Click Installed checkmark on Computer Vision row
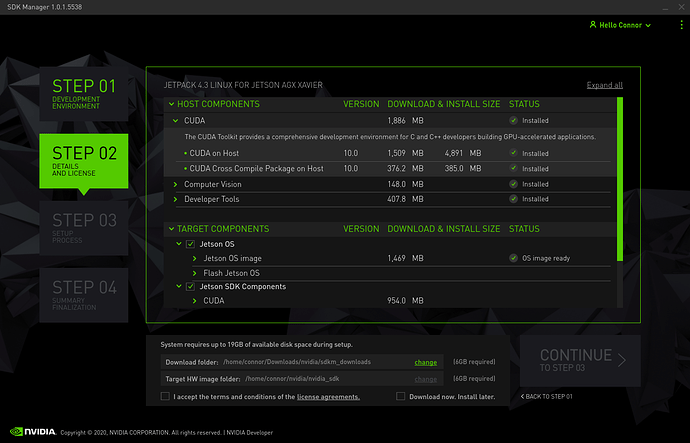690x443 pixels. pyautogui.click(x=513, y=184)
